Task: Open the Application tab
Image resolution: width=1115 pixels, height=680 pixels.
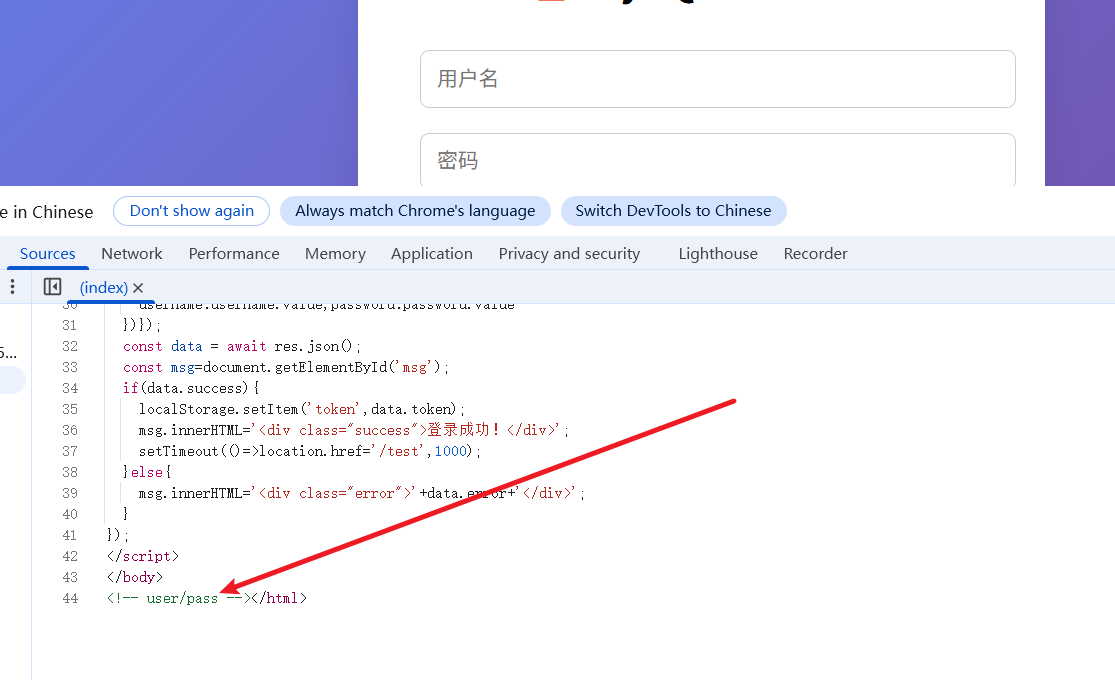Action: point(432,254)
